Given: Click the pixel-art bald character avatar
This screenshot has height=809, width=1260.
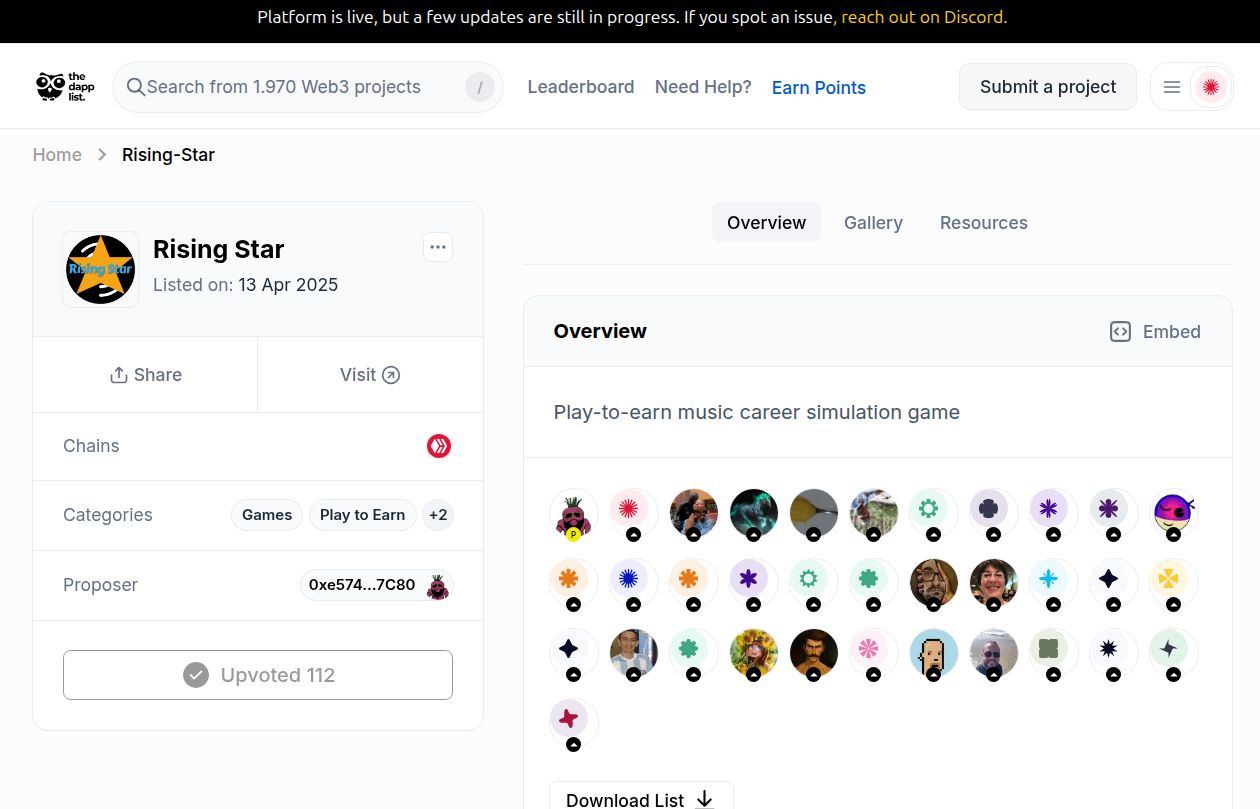Looking at the screenshot, I should [x=933, y=654].
